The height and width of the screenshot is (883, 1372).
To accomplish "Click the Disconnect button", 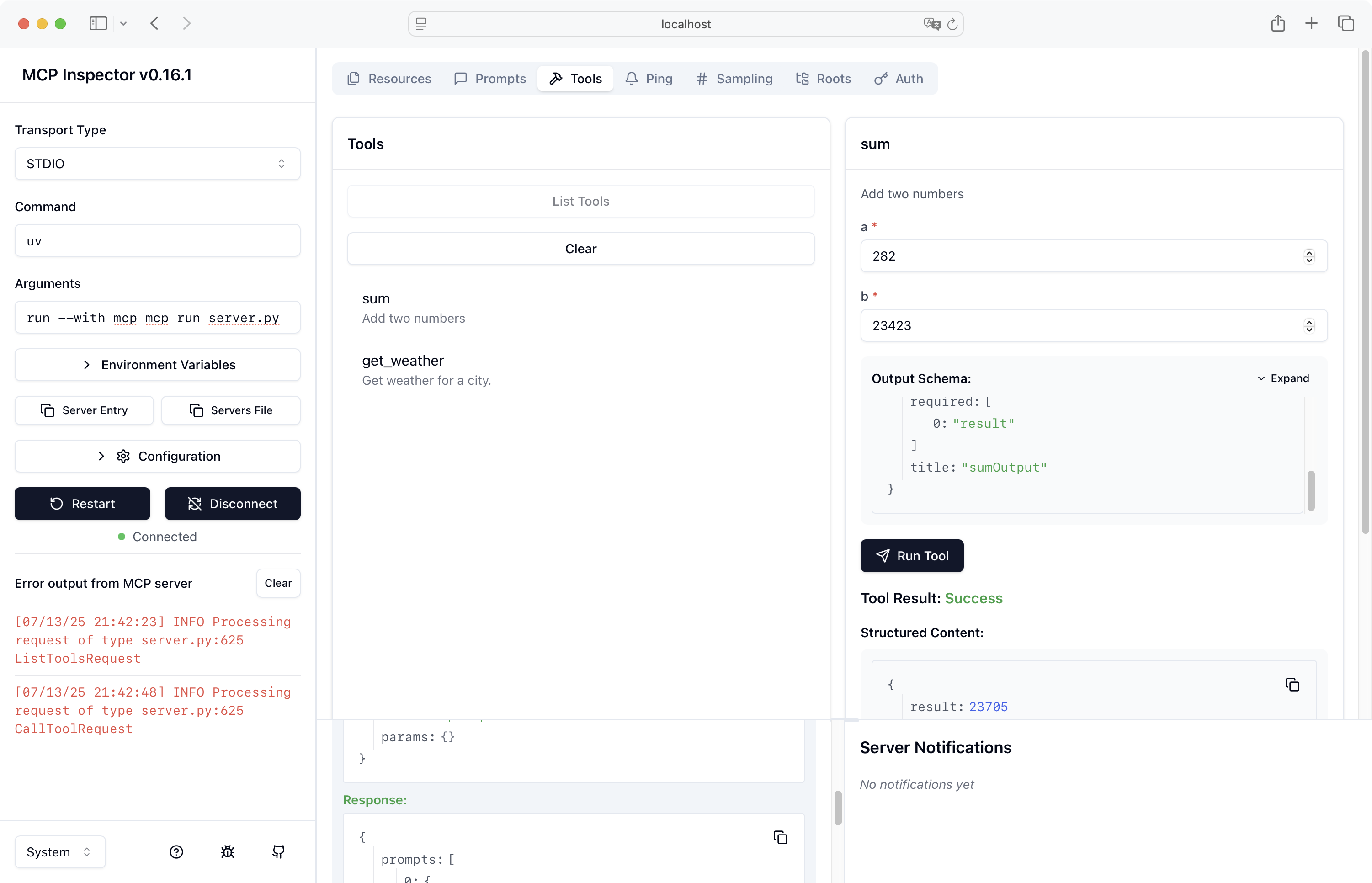I will point(232,503).
